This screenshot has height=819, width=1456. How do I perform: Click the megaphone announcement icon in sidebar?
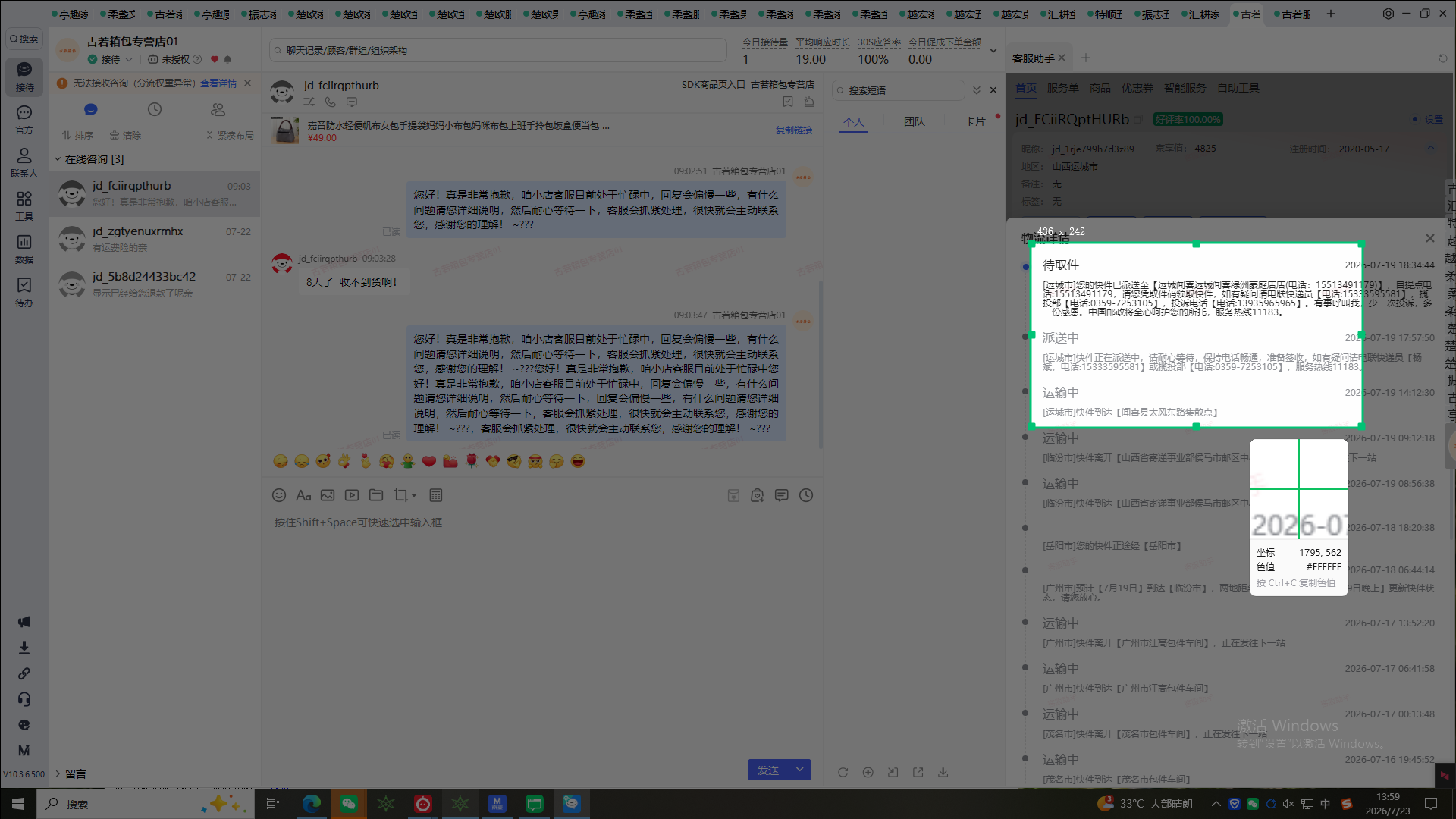[24, 622]
